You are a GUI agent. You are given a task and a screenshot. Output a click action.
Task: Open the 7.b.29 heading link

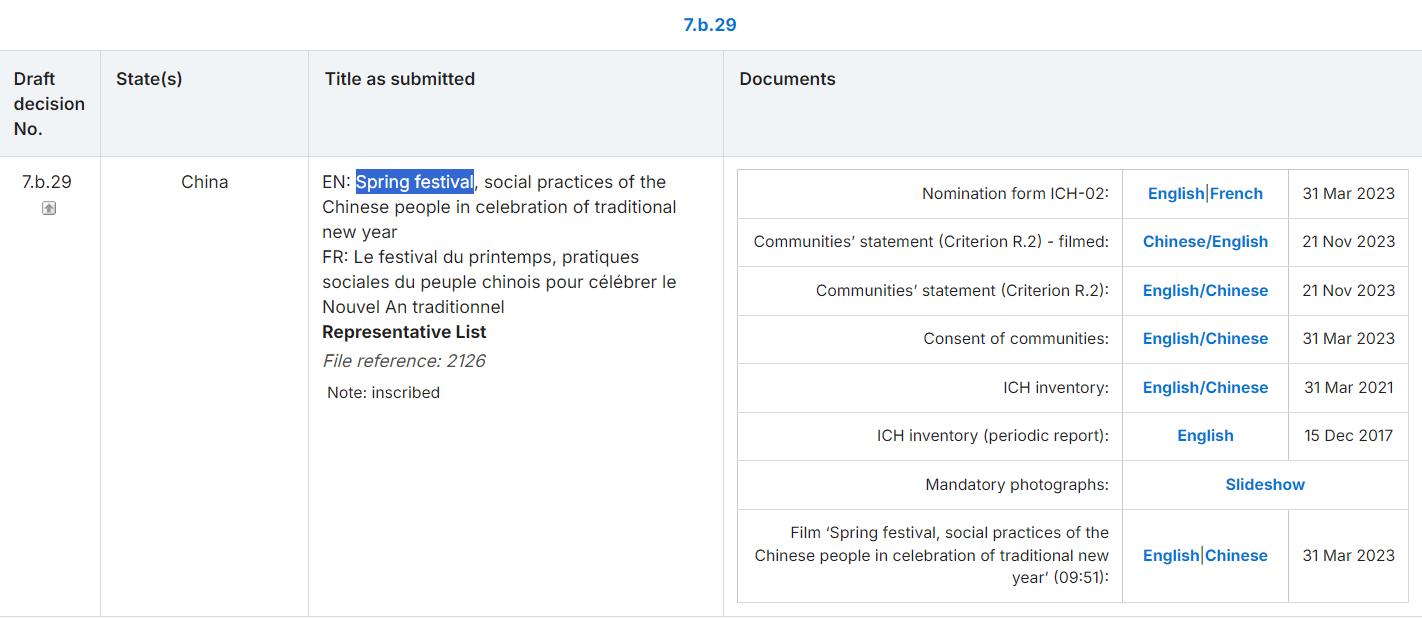pyautogui.click(x=710, y=25)
